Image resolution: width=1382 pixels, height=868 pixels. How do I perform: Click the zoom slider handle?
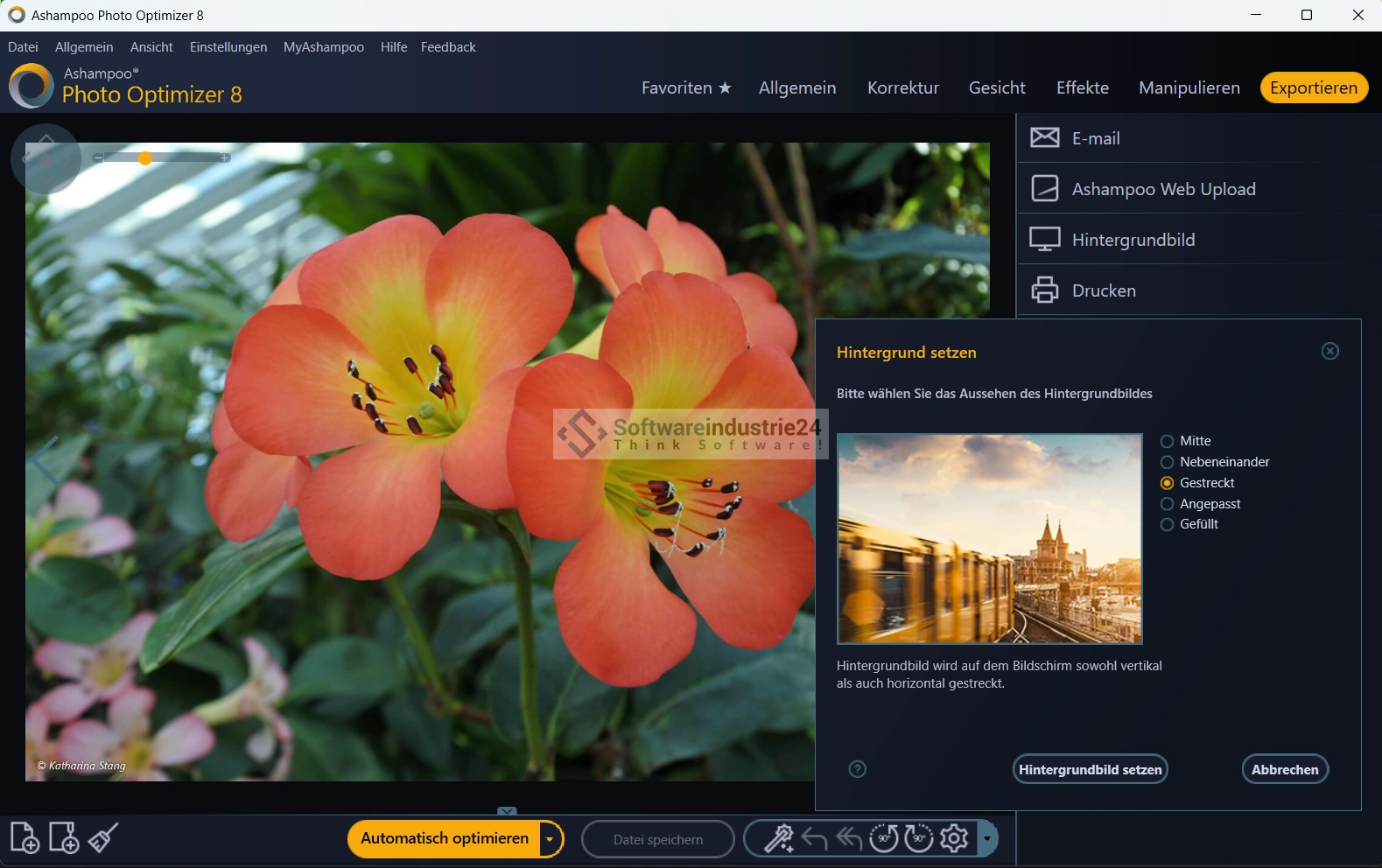[145, 158]
